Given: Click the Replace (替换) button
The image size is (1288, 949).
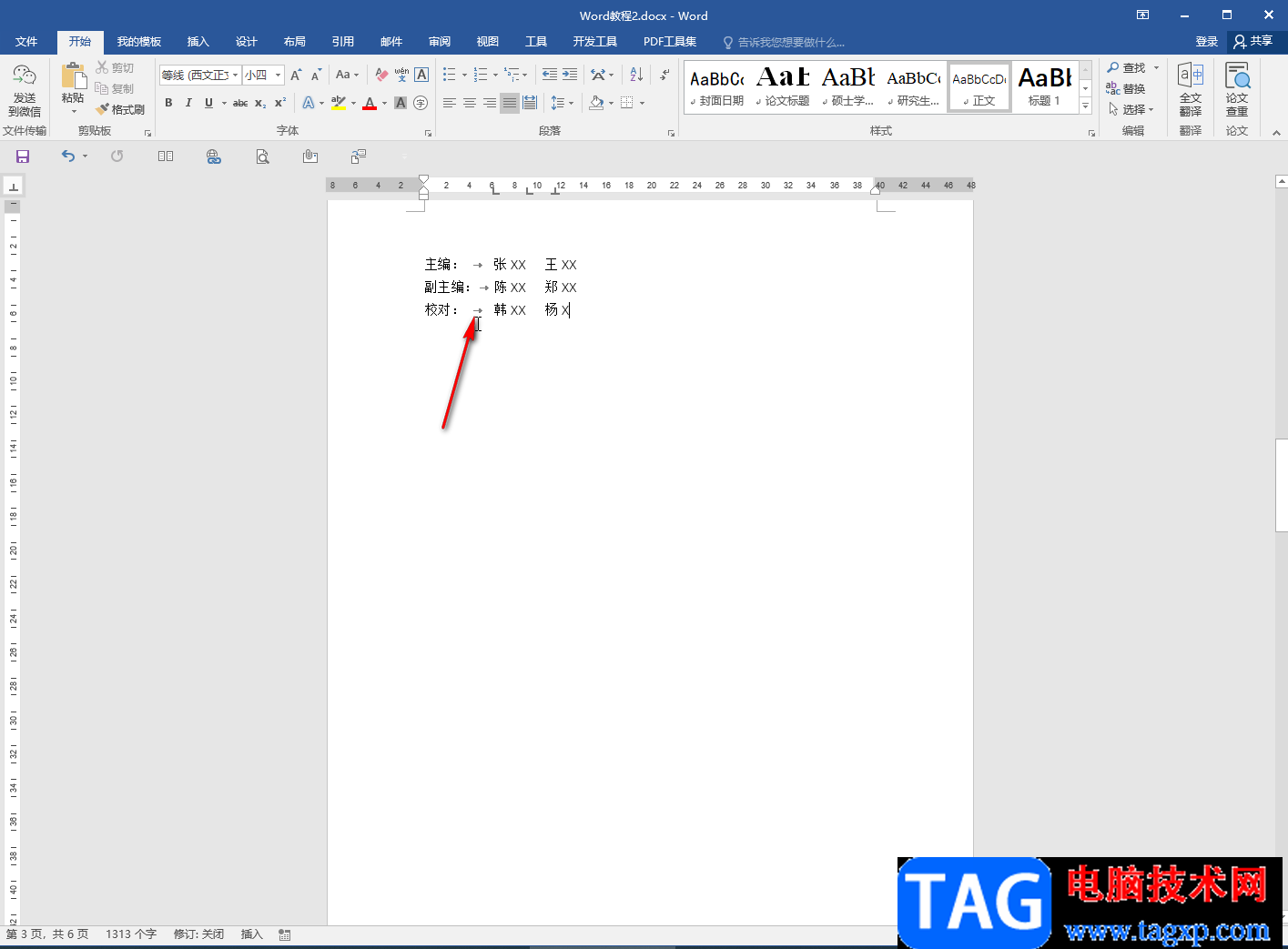Looking at the screenshot, I should click(1126, 88).
